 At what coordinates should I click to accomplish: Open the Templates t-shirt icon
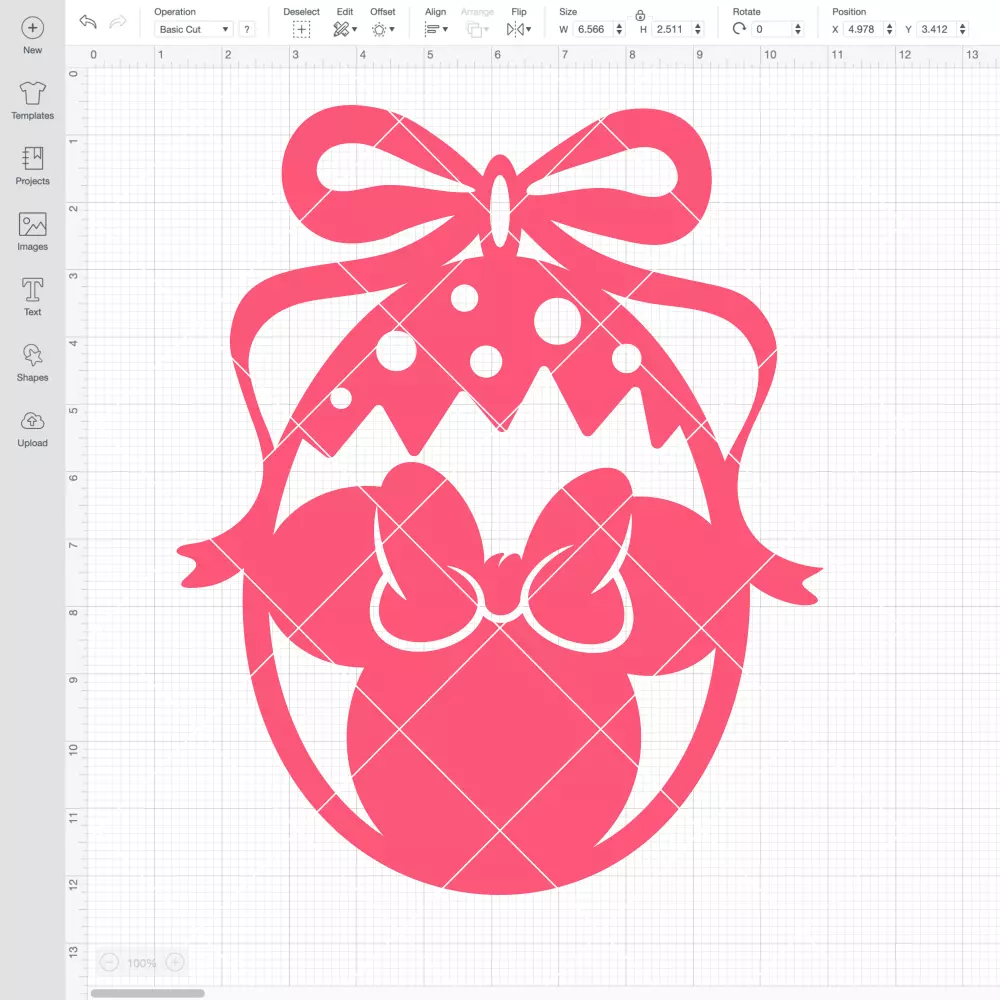point(33,94)
